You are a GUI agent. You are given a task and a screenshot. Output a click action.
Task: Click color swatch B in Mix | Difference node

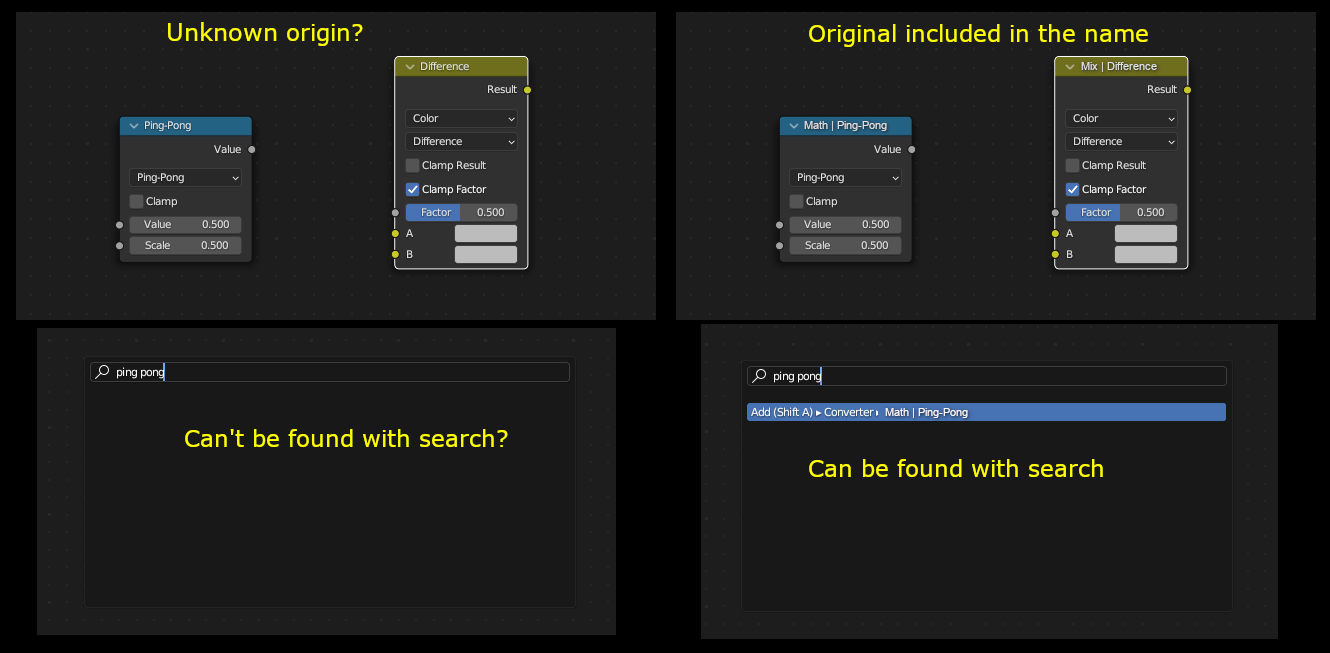coord(1146,254)
